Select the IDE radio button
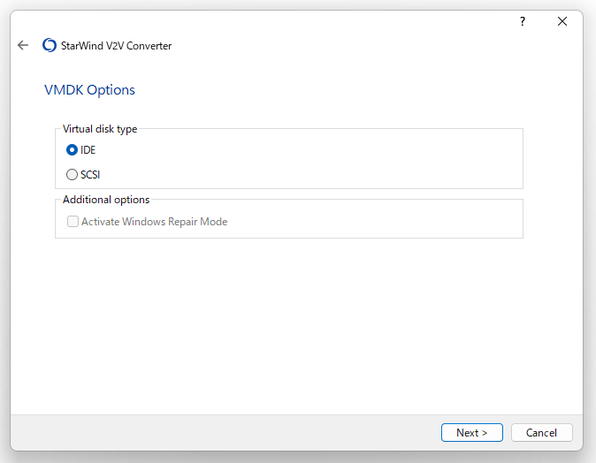596x463 pixels. (72, 150)
